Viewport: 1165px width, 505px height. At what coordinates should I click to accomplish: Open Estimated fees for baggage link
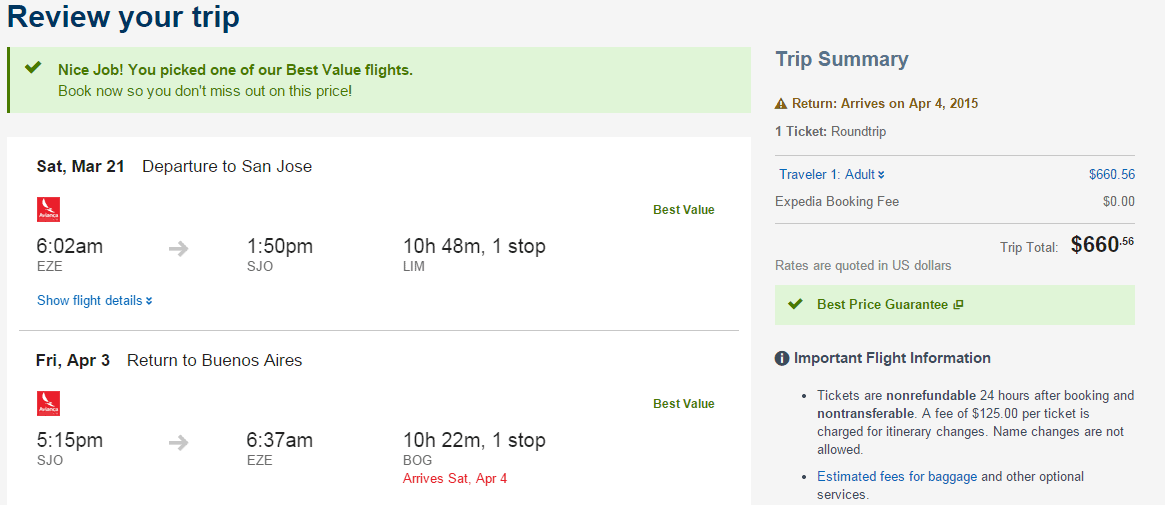point(897,477)
